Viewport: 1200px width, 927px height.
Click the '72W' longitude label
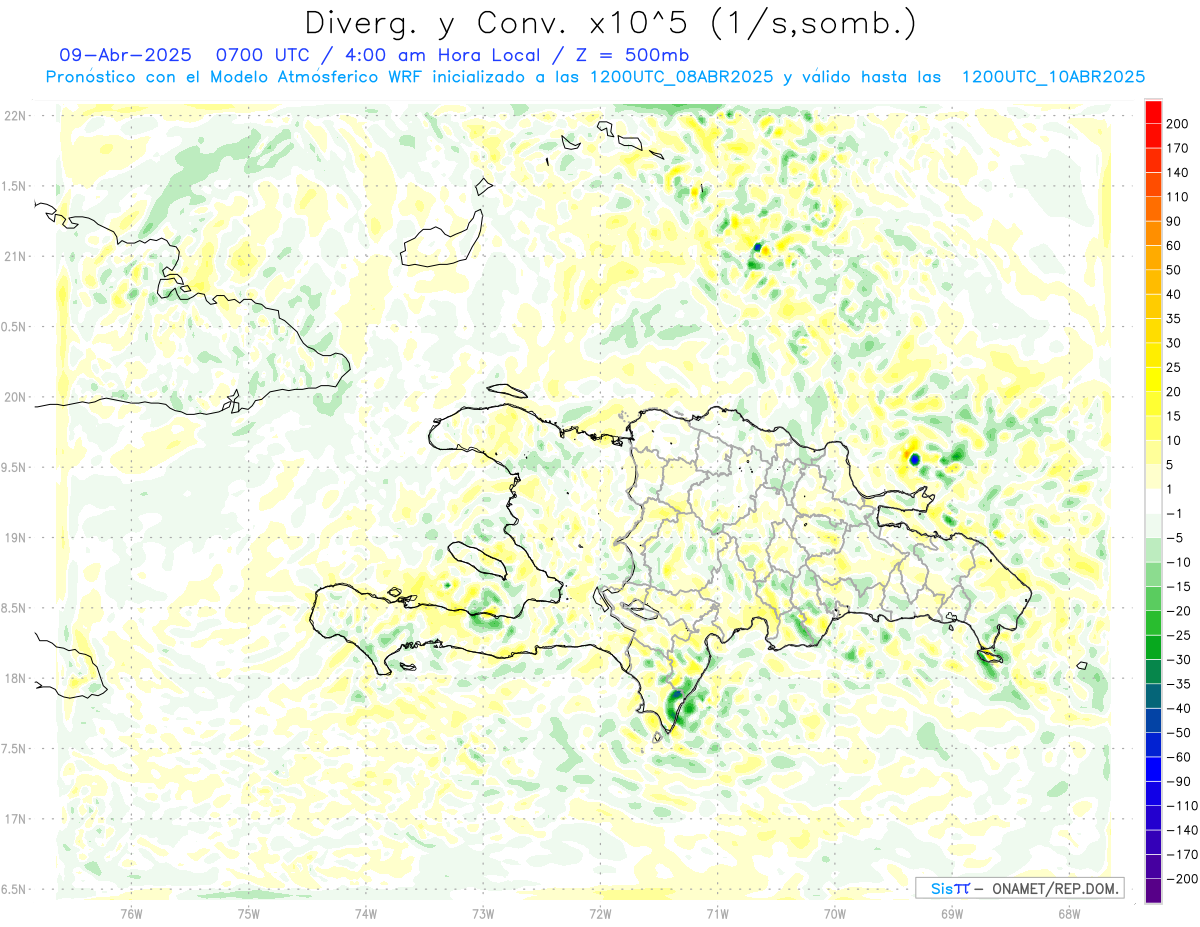(x=600, y=913)
